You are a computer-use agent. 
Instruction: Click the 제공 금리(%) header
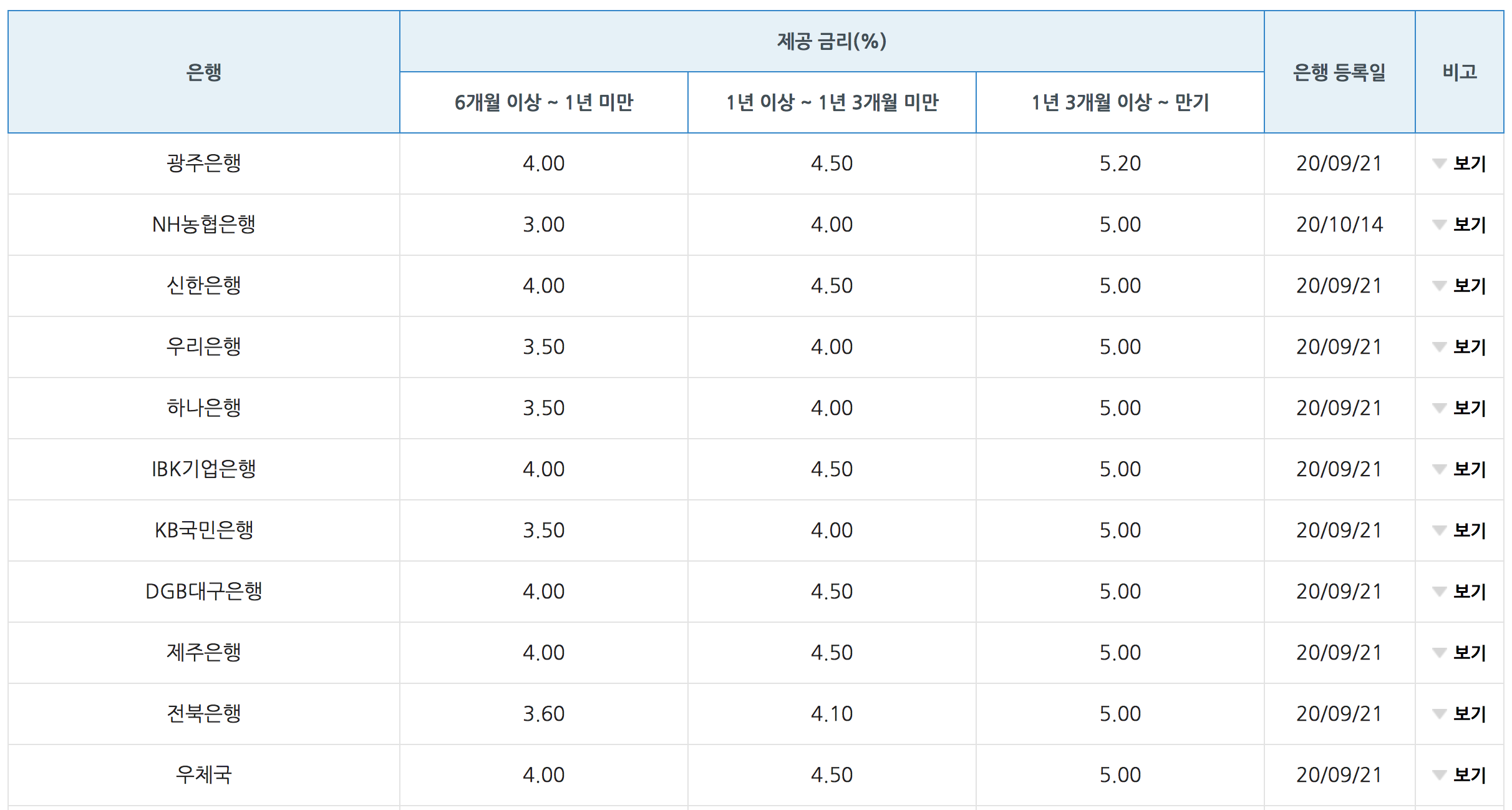click(x=830, y=39)
